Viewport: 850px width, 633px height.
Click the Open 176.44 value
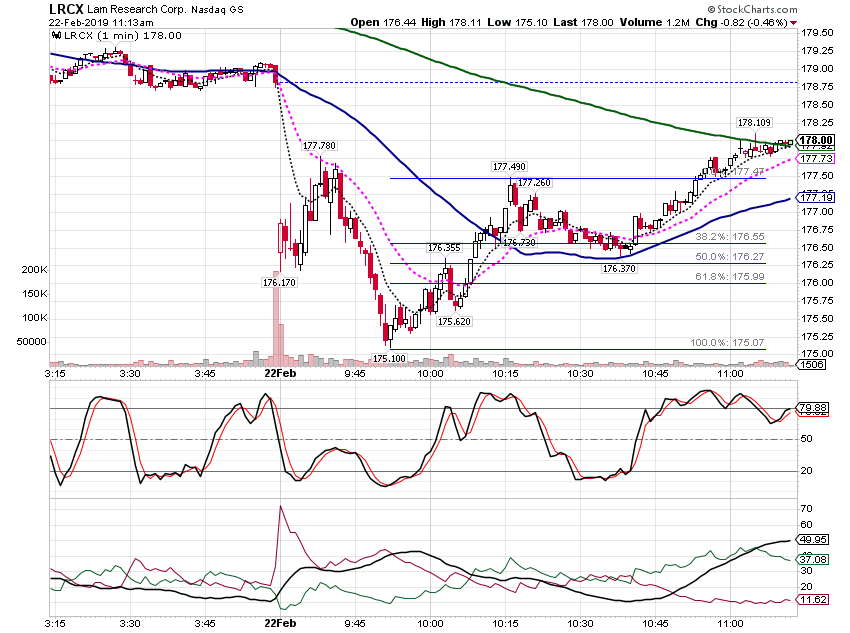383,22
